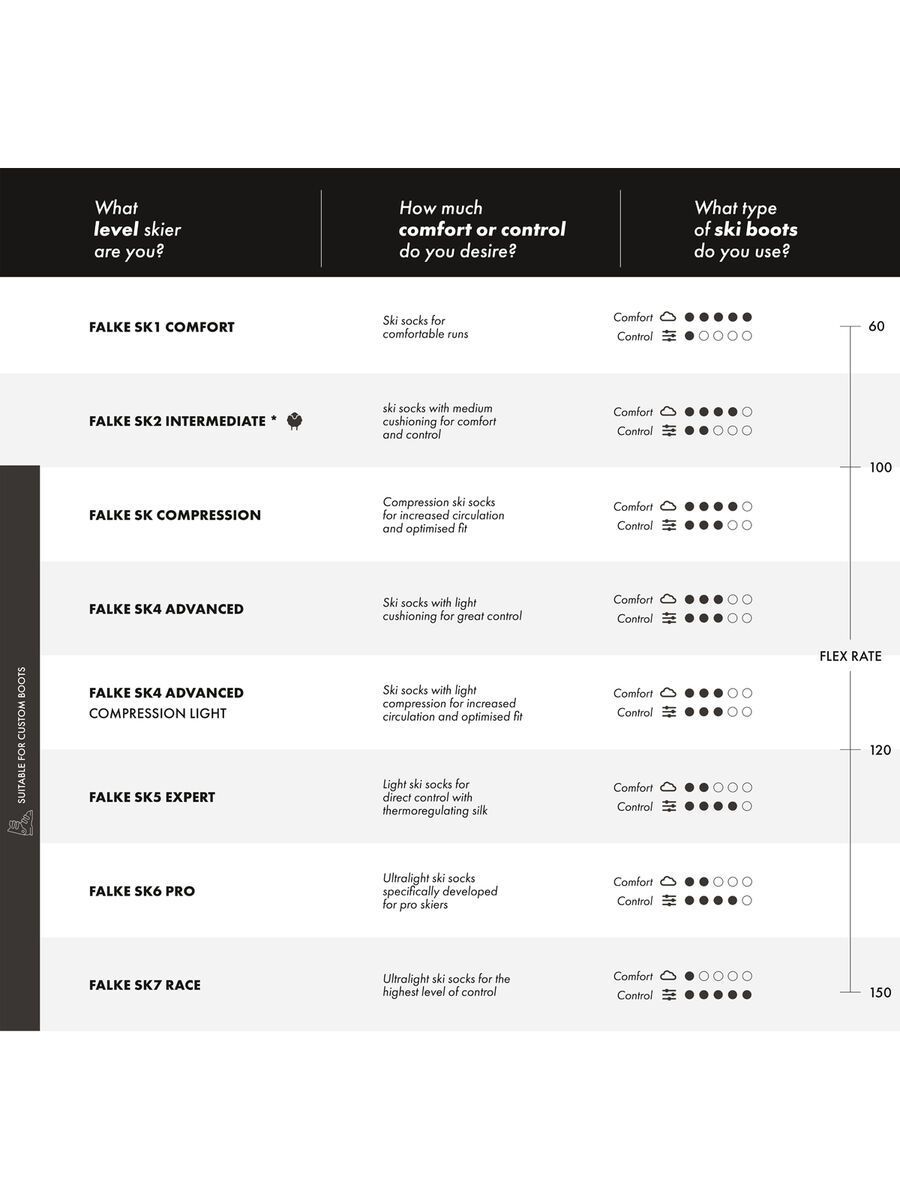Click the Comfort cloud icon in SK Compression row

tap(669, 506)
